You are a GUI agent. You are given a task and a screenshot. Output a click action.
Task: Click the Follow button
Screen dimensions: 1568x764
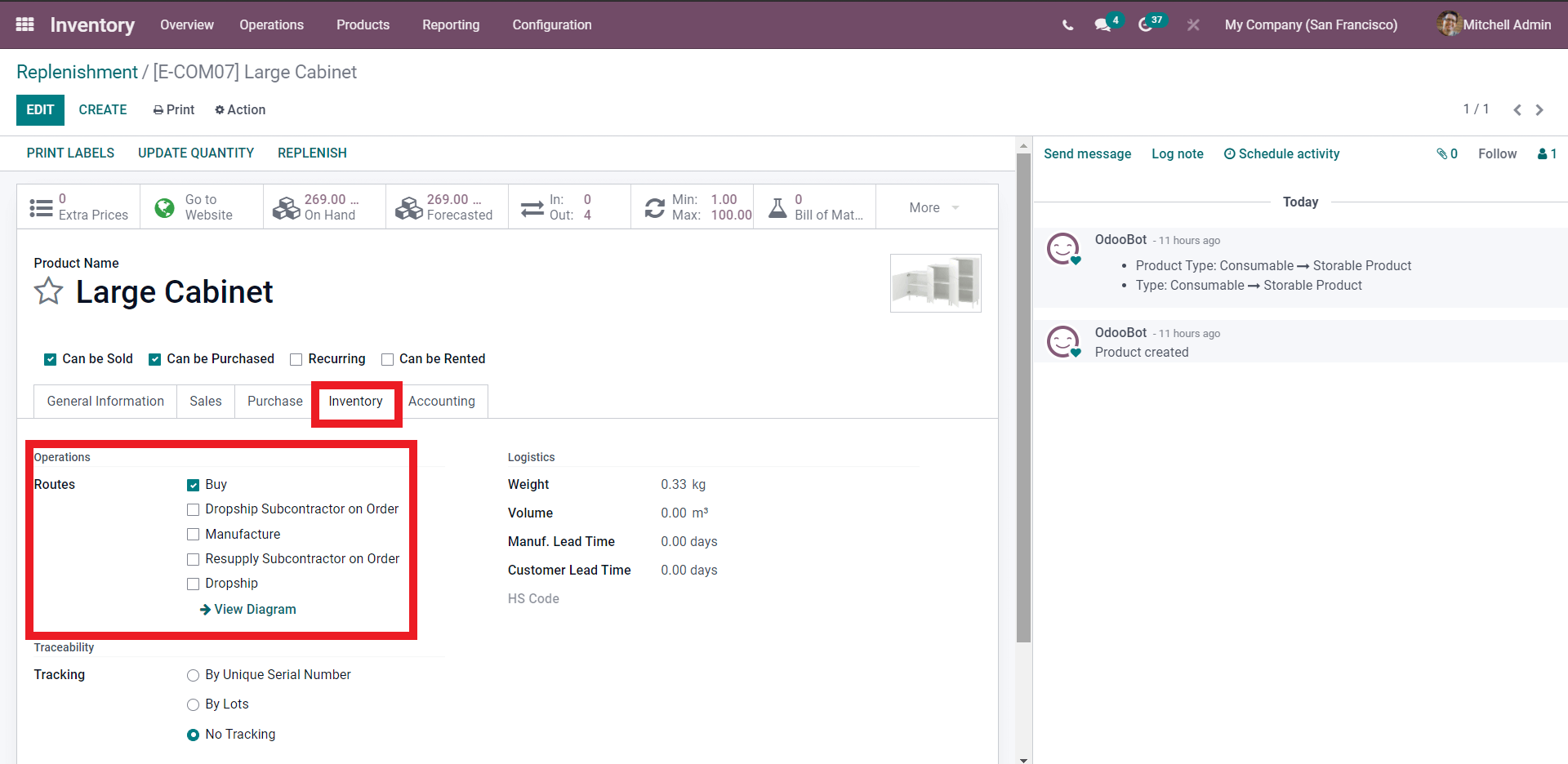pos(1497,153)
